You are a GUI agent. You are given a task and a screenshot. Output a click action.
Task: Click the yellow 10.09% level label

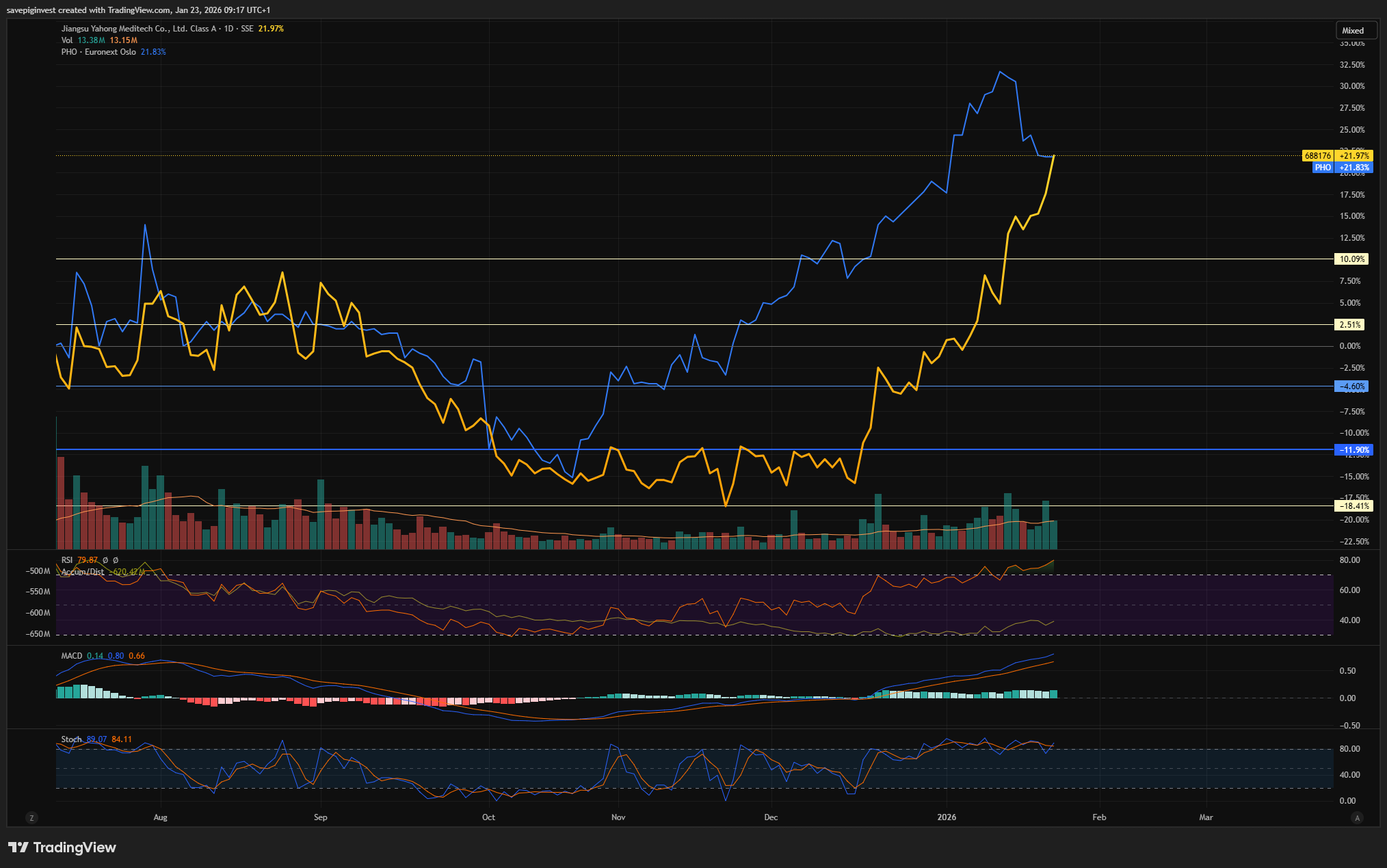pyautogui.click(x=1351, y=259)
